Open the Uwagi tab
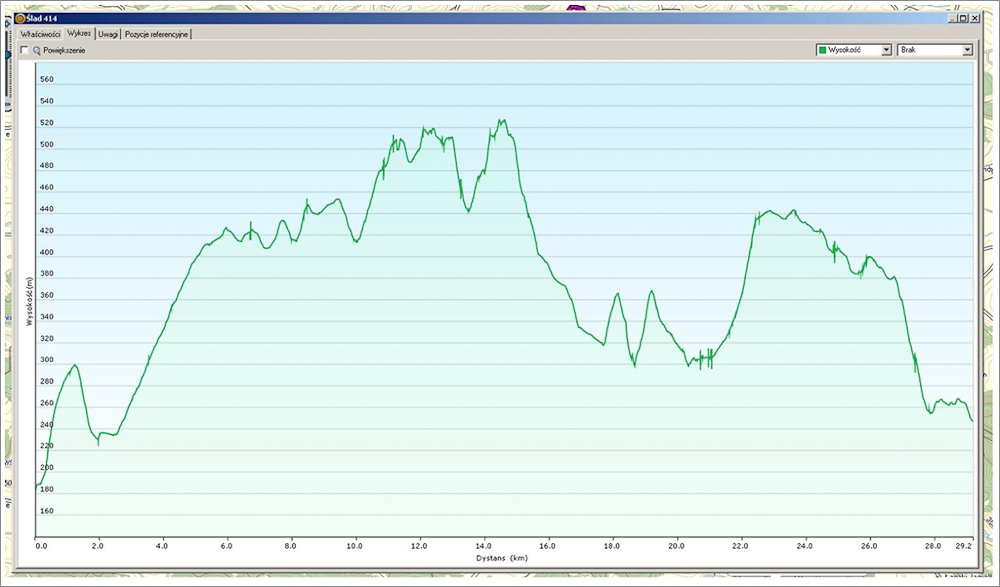The width and height of the screenshot is (1000, 587). coord(108,34)
